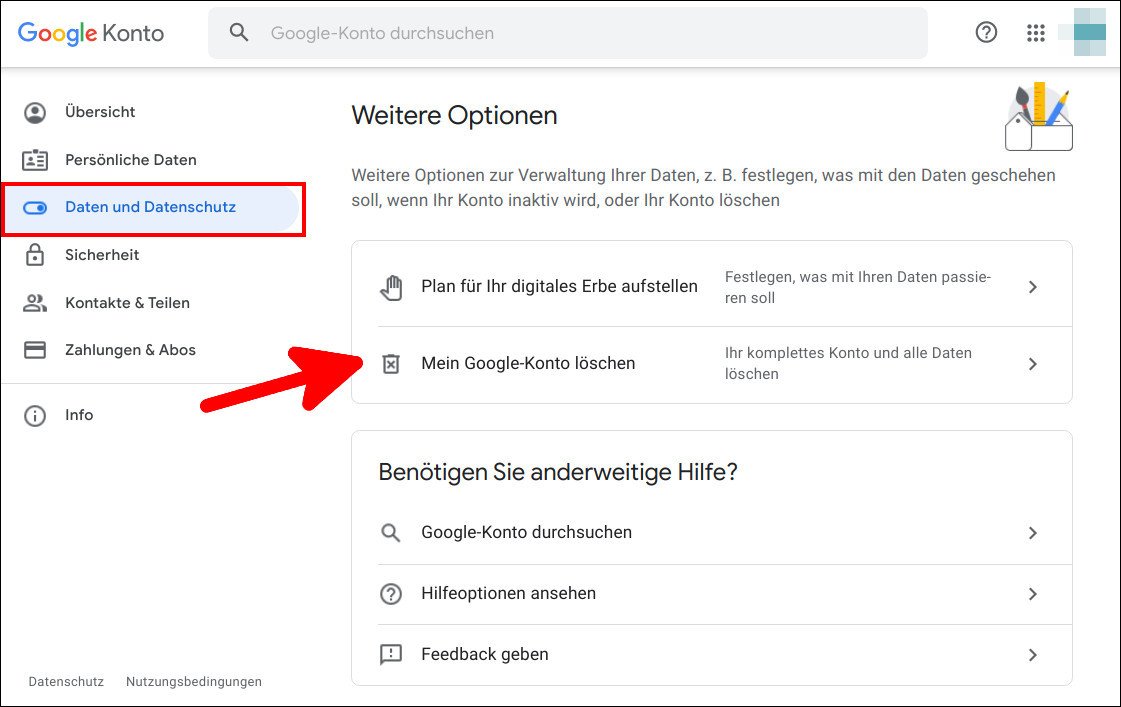Expand chevron for Mein Google-Konto löschen row
This screenshot has width=1121, height=707.
click(x=1032, y=364)
